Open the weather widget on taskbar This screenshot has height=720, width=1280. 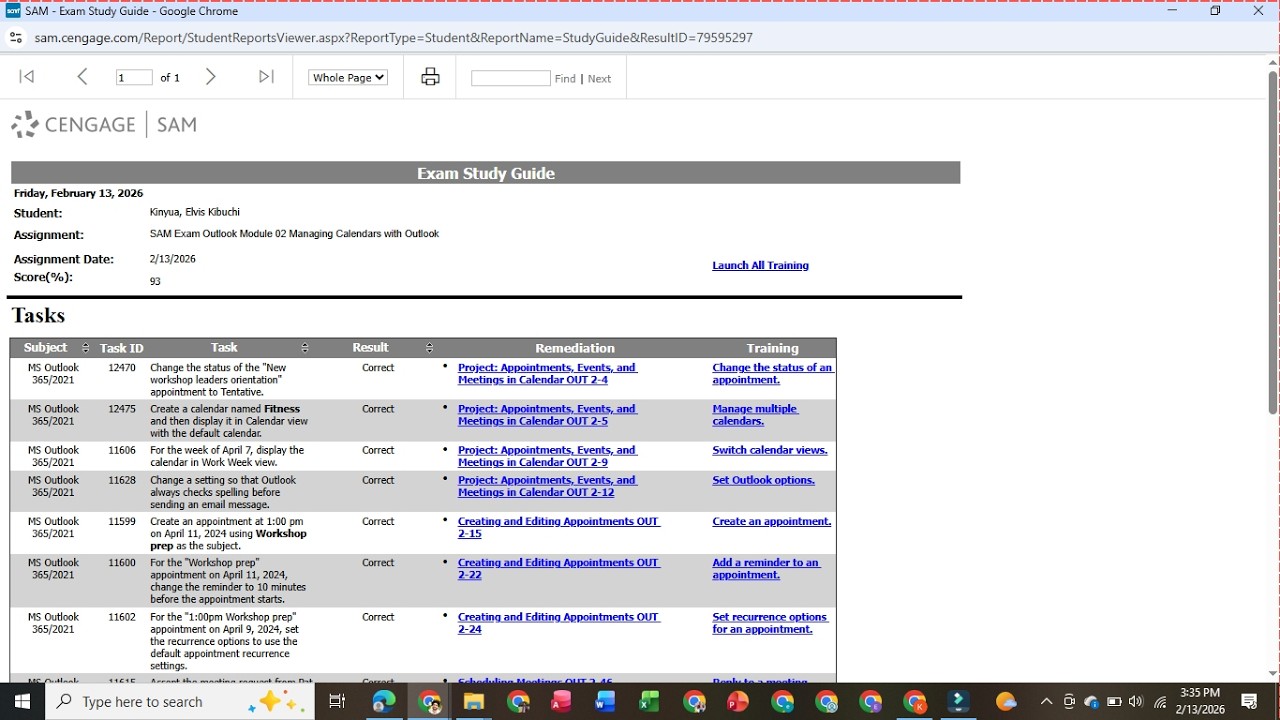tap(1006, 701)
